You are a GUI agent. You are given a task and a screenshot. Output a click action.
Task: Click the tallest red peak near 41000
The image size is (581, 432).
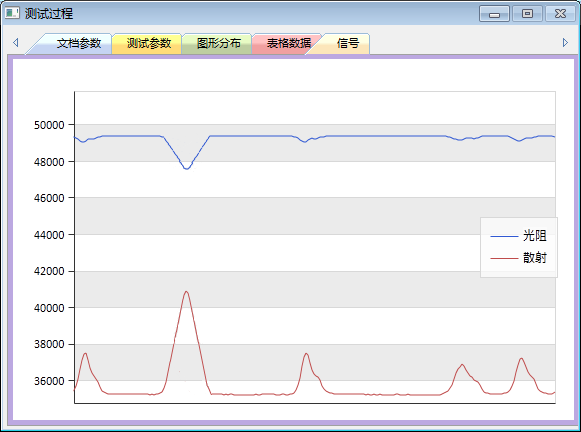tap(186, 292)
